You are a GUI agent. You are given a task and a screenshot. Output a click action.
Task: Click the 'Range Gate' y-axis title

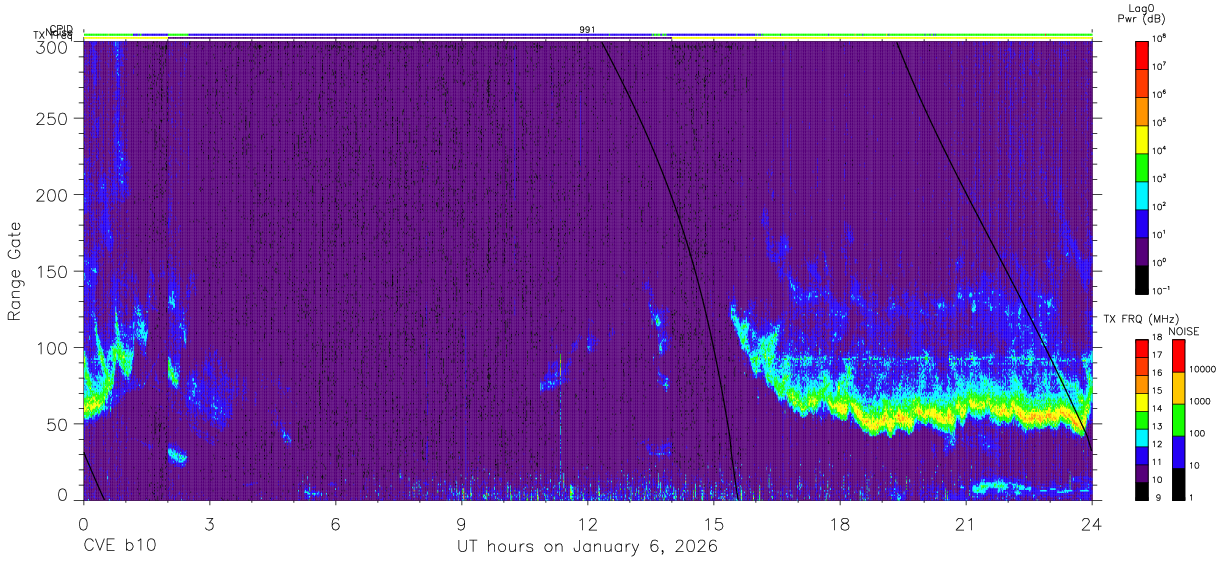[x=15, y=271]
